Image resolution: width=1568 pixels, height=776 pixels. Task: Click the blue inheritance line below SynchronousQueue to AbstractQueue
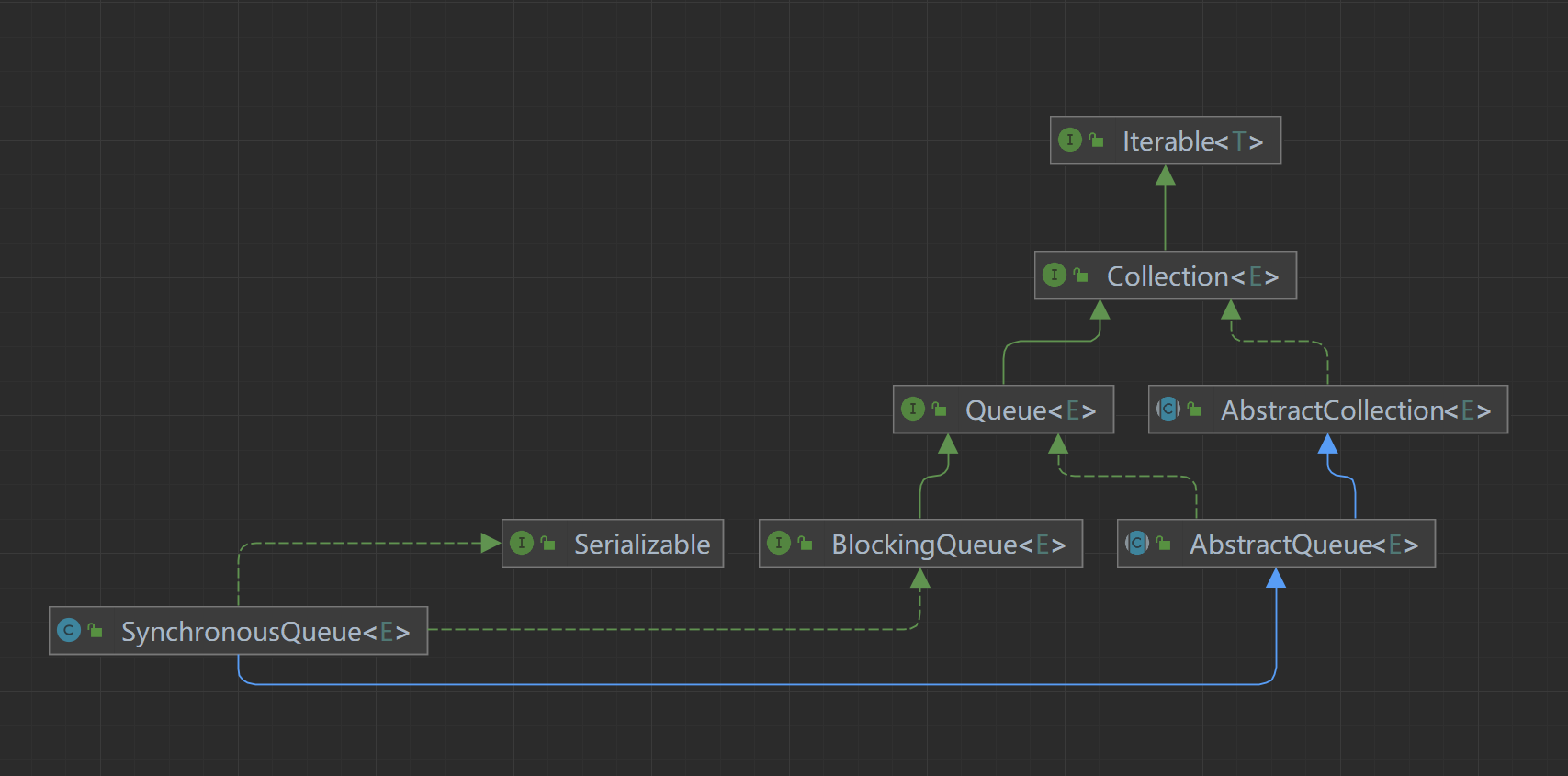click(757, 684)
